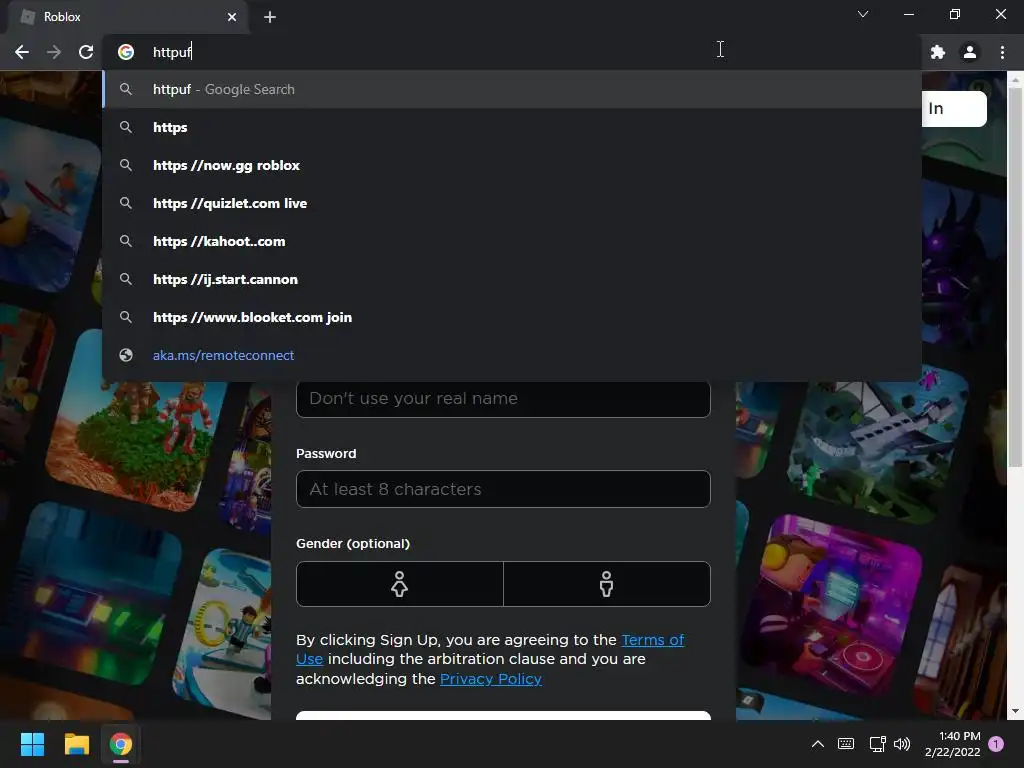Select 'https //www.blooket.com join' suggestion
Image resolution: width=1024 pixels, height=768 pixels.
(x=512, y=317)
